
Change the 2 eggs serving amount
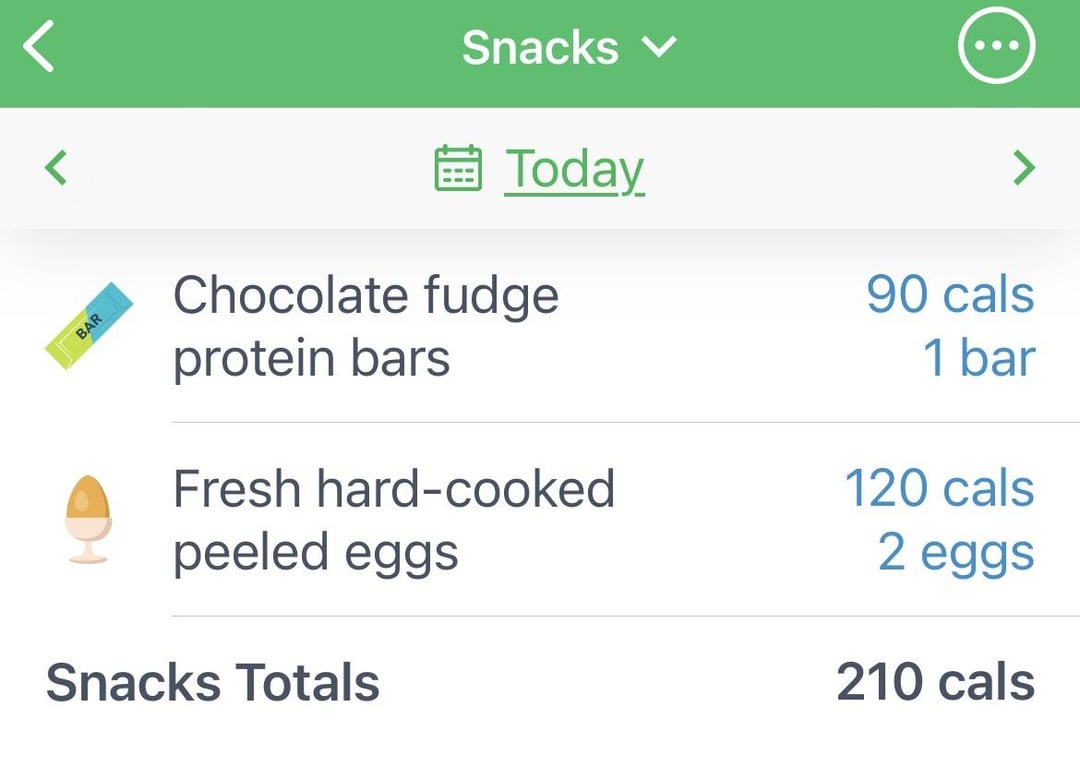click(x=956, y=552)
